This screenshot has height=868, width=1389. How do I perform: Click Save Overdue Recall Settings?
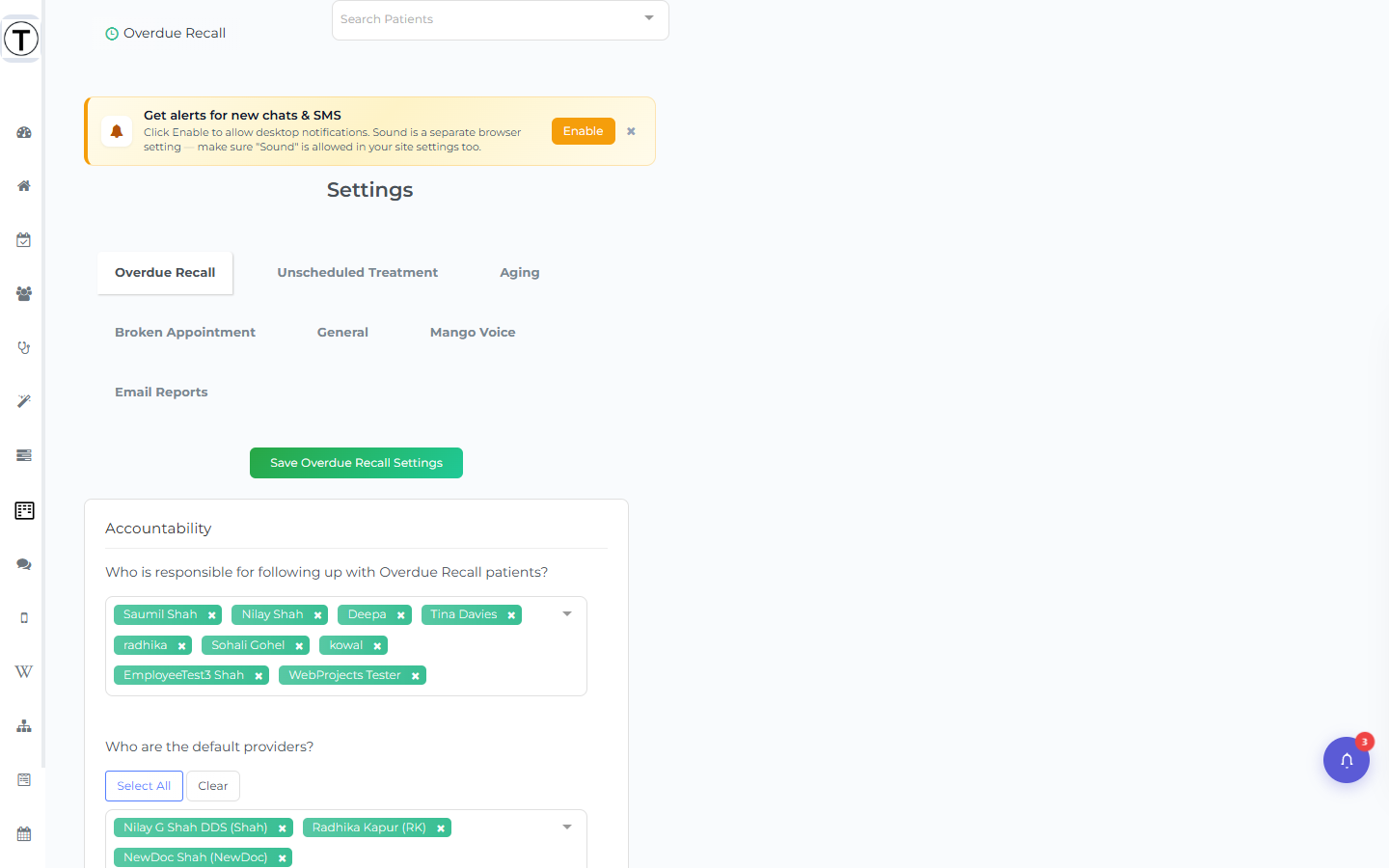[356, 463]
